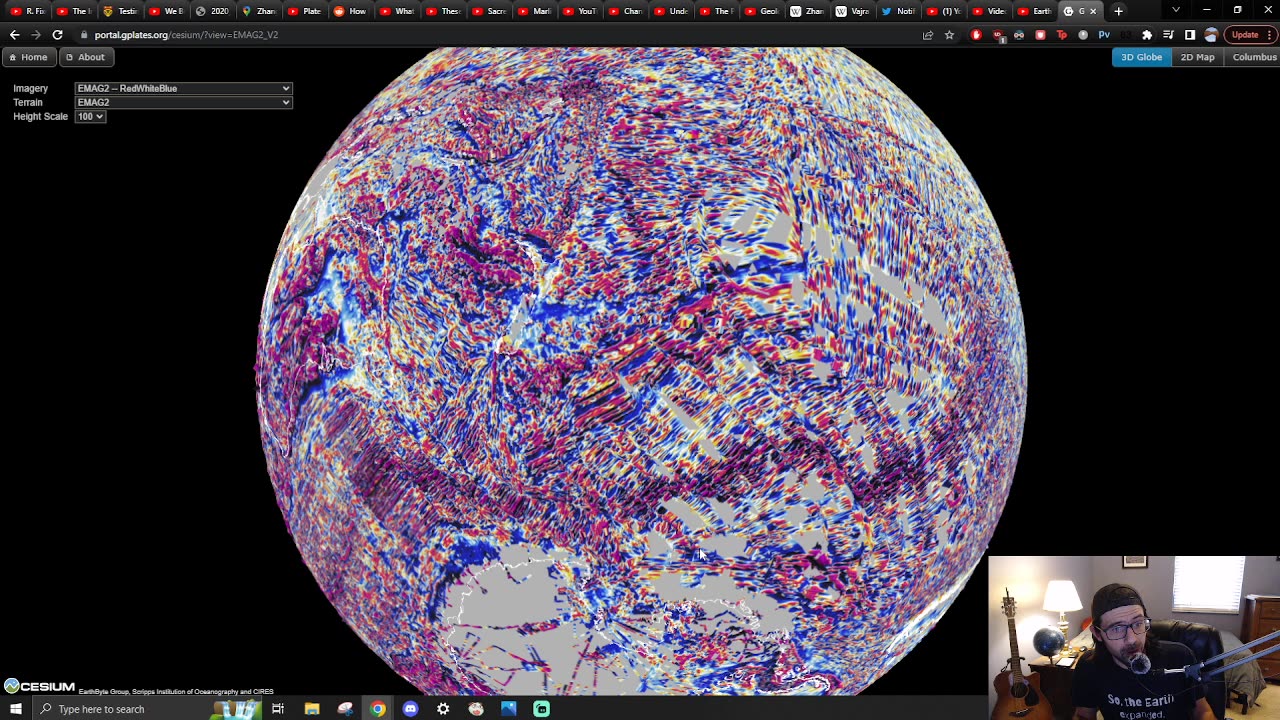This screenshot has width=1280, height=720.
Task: Open the Extensions puzzle piece menu
Action: click(x=1147, y=35)
